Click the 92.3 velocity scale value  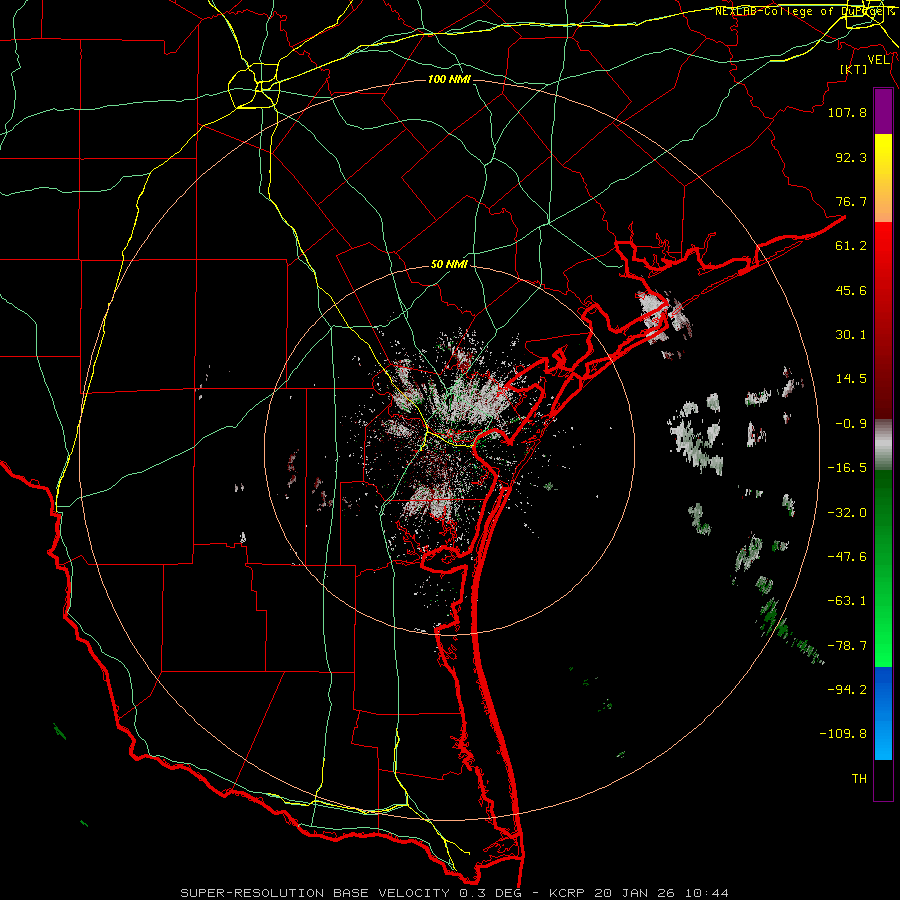851,157
